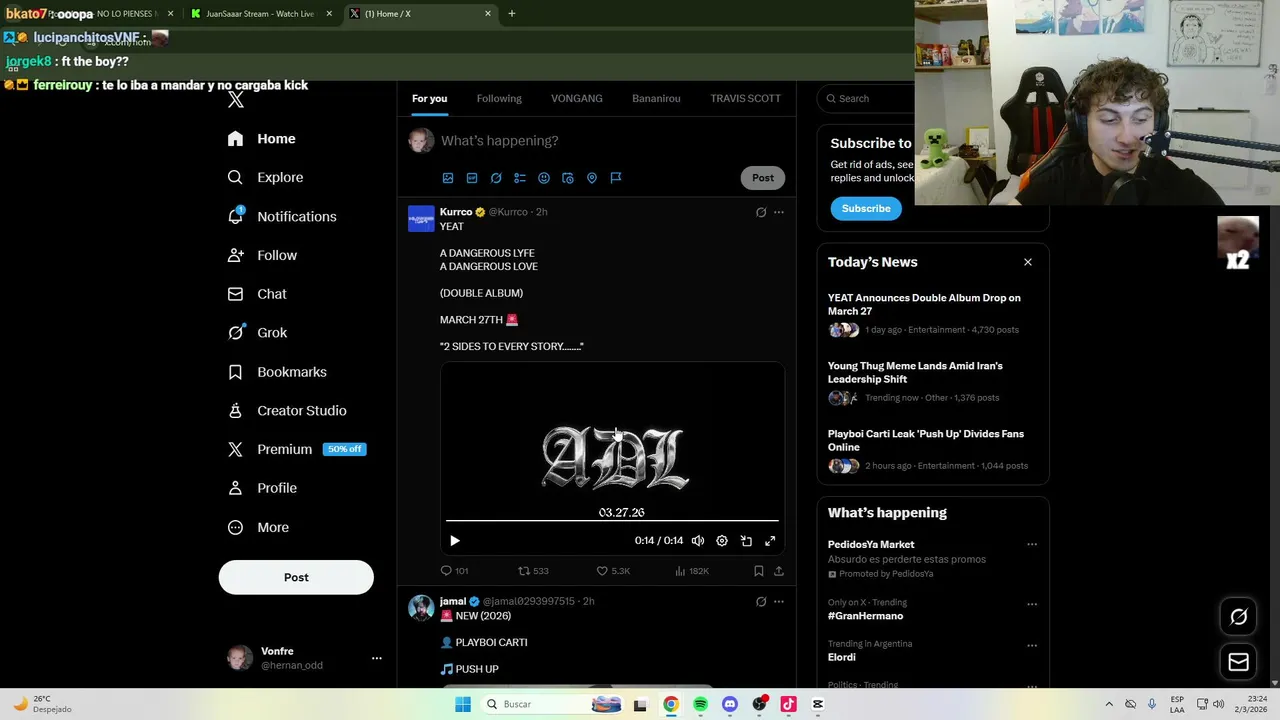1280x720 pixels.
Task: Open the Follow sidebar item
Action: point(262,255)
